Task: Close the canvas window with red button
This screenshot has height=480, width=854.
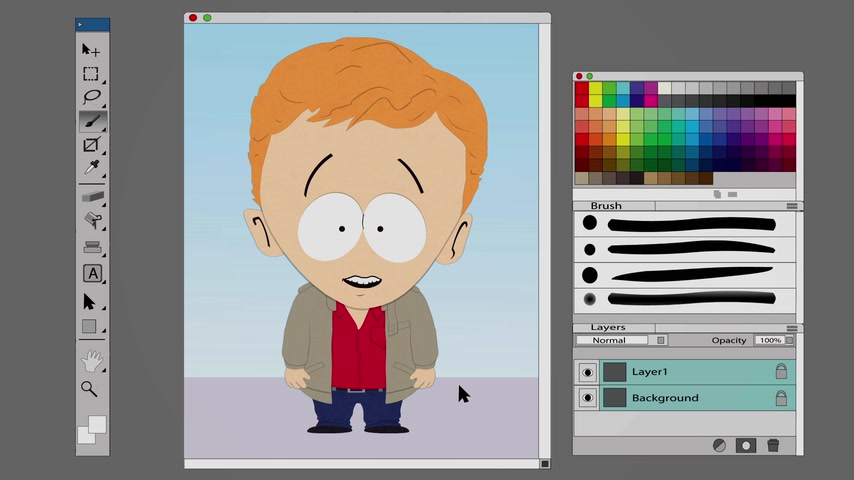Action: 193,18
